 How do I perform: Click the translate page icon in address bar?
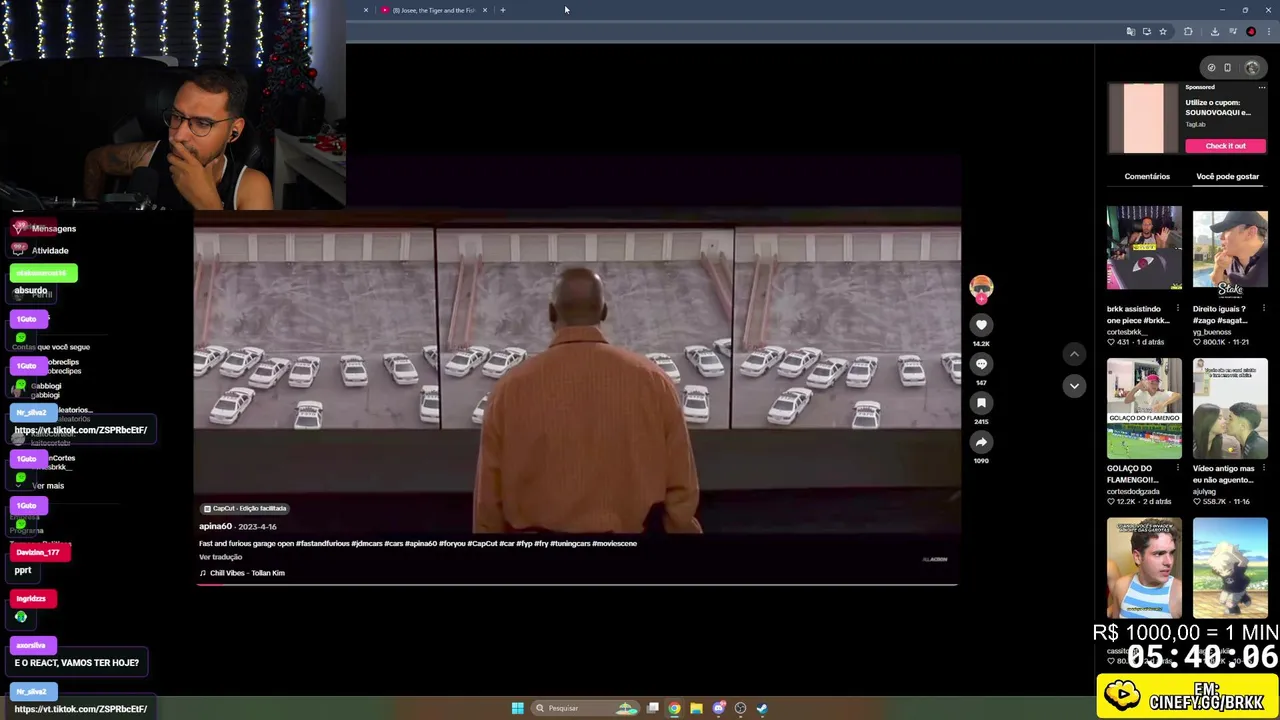click(x=1130, y=31)
